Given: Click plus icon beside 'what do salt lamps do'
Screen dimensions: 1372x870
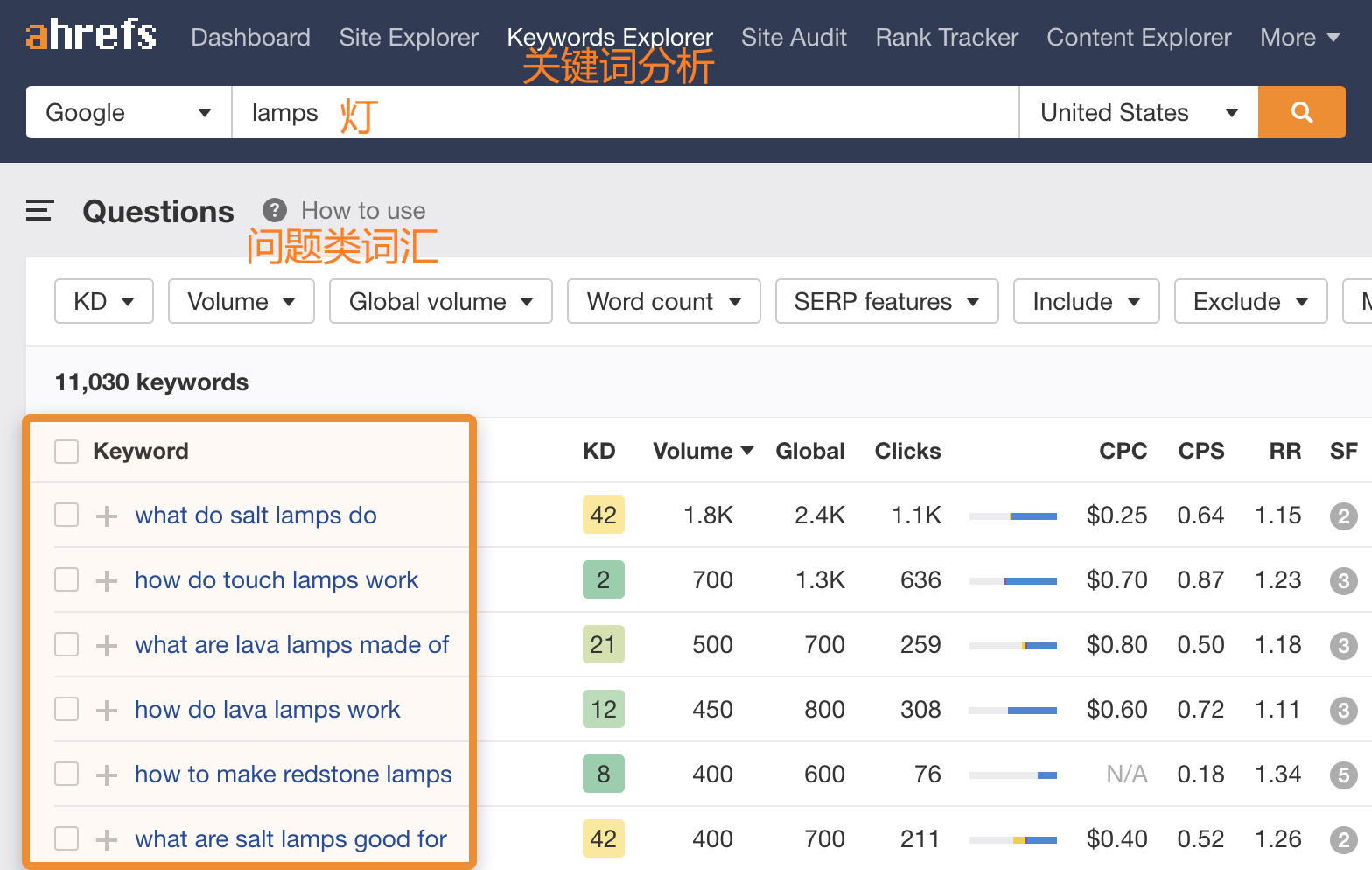Looking at the screenshot, I should pos(107,516).
